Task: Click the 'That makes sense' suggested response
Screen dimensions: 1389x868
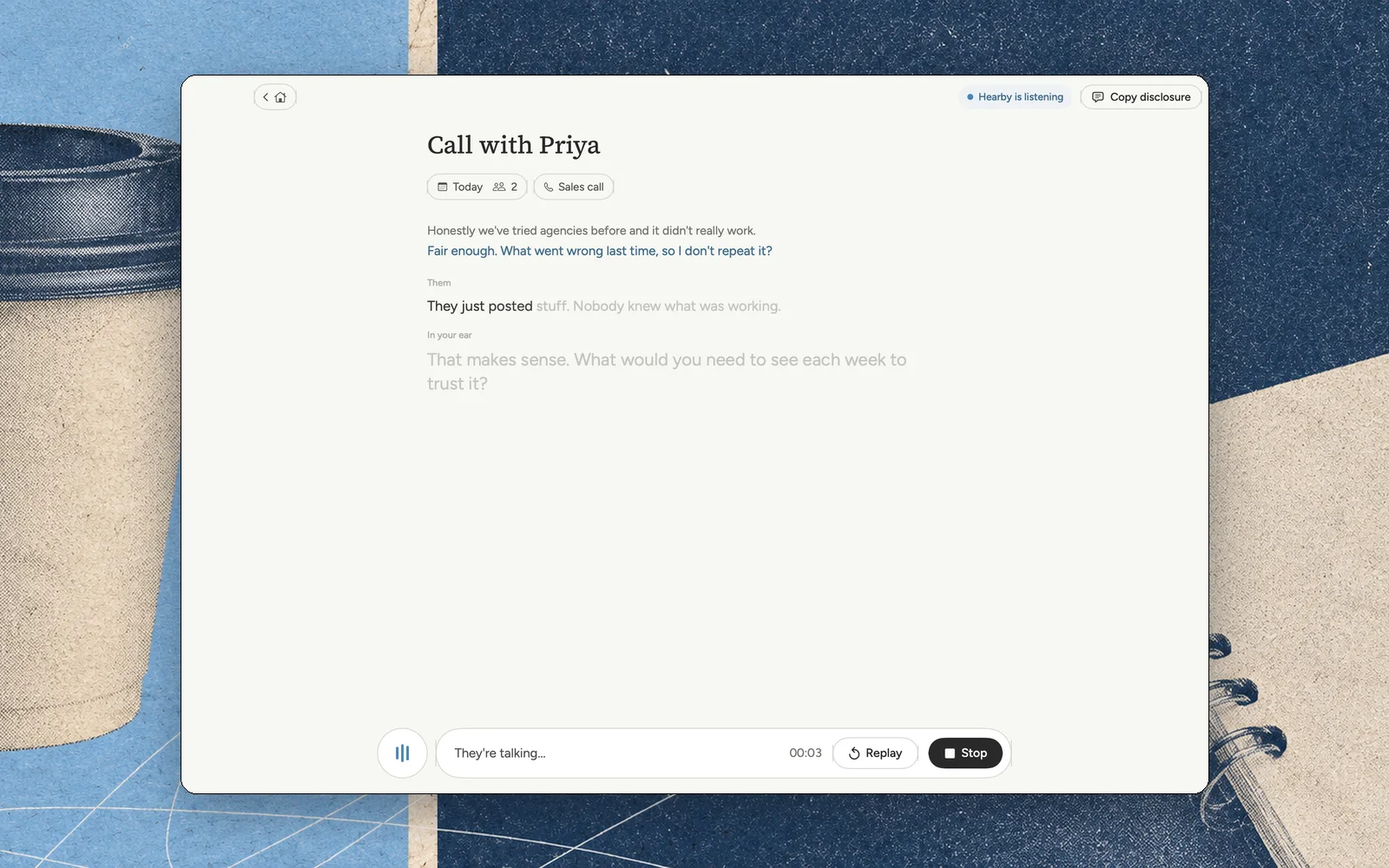Action: click(667, 372)
